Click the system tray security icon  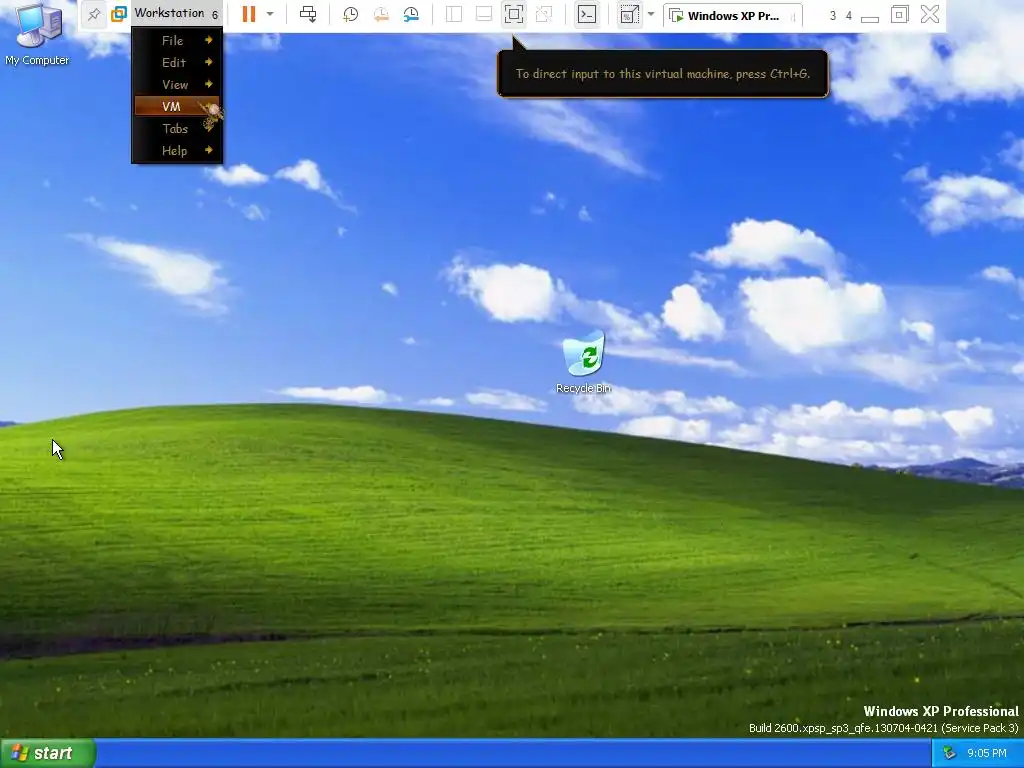pyautogui.click(x=949, y=754)
